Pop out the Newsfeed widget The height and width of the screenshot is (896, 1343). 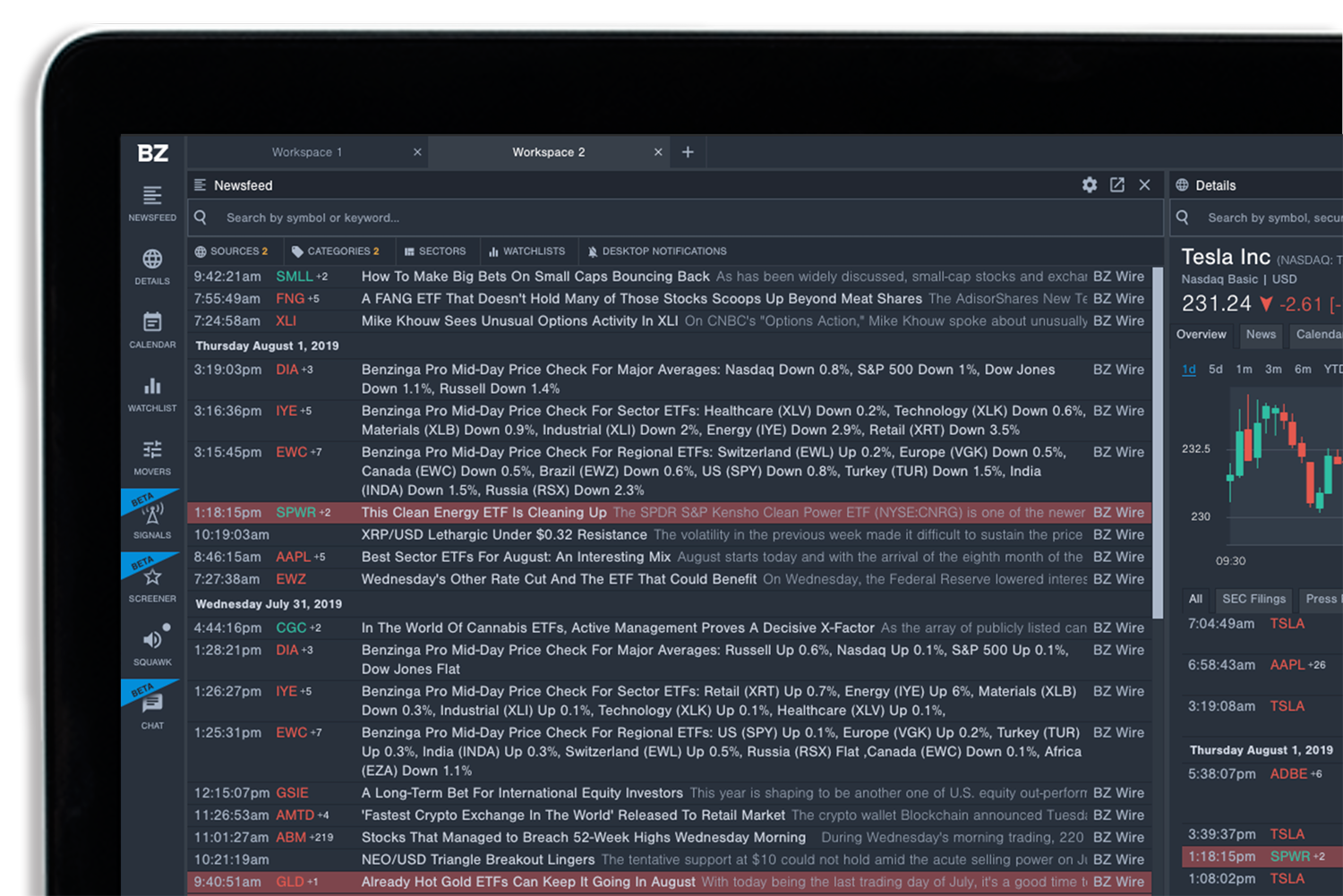[1117, 184]
